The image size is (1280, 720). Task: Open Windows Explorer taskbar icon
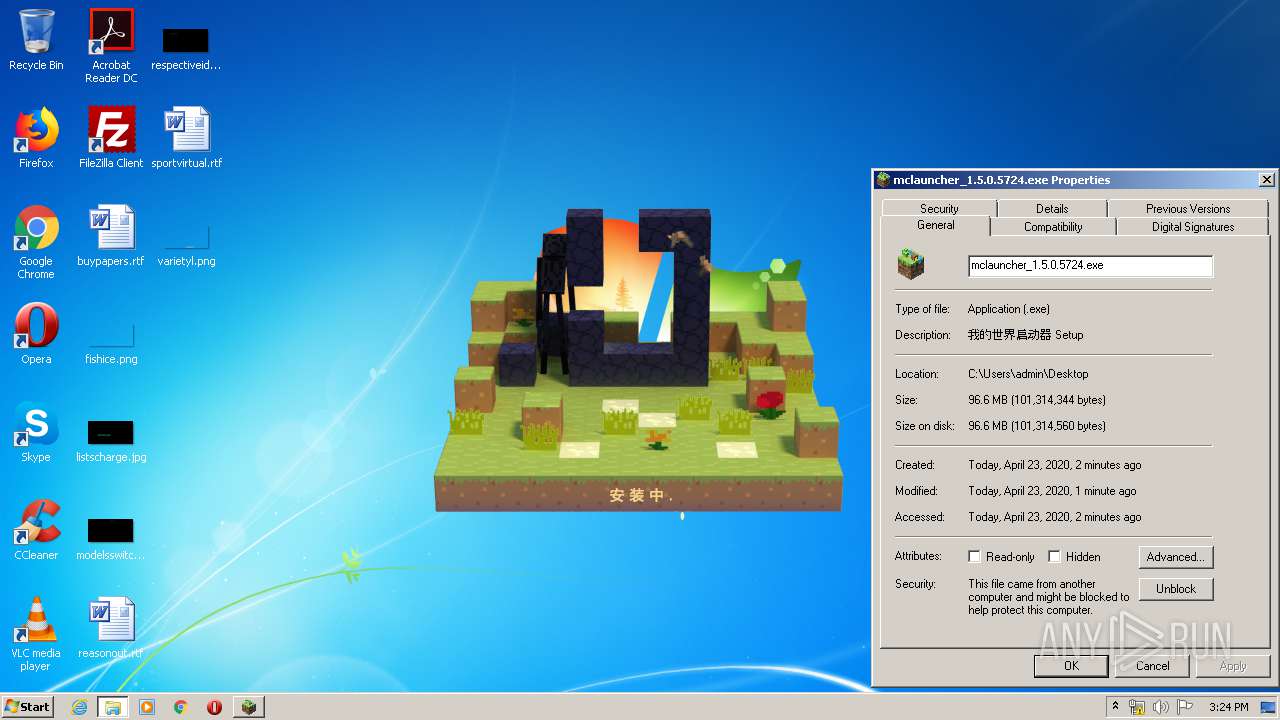click(x=113, y=707)
